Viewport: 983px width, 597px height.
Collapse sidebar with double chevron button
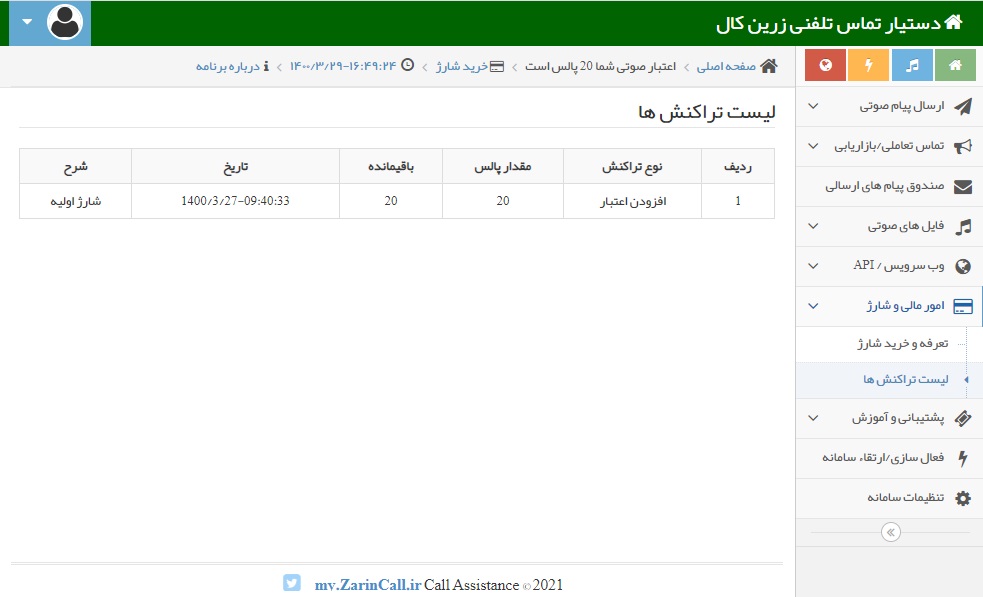(891, 532)
